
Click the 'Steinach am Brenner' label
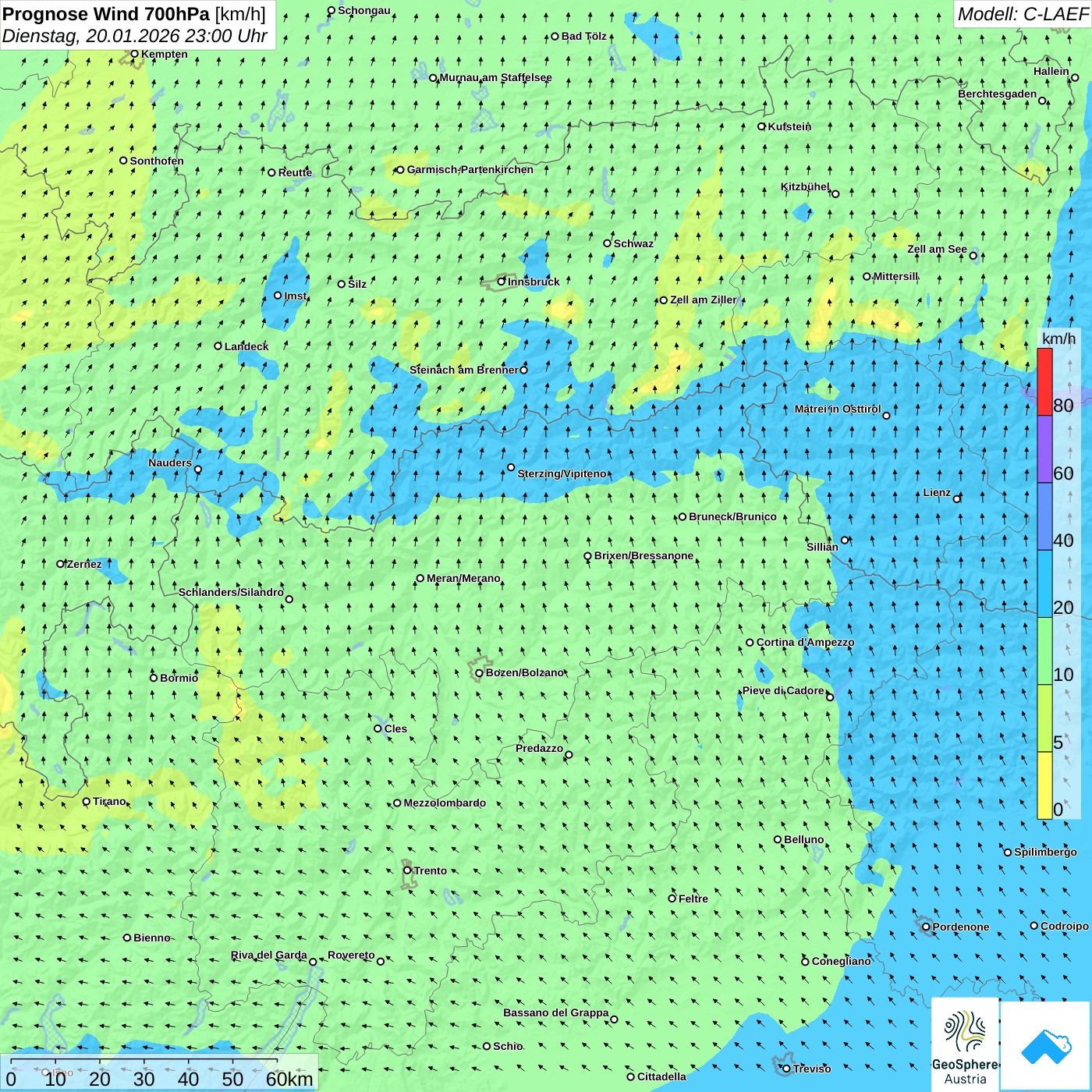[x=464, y=370]
